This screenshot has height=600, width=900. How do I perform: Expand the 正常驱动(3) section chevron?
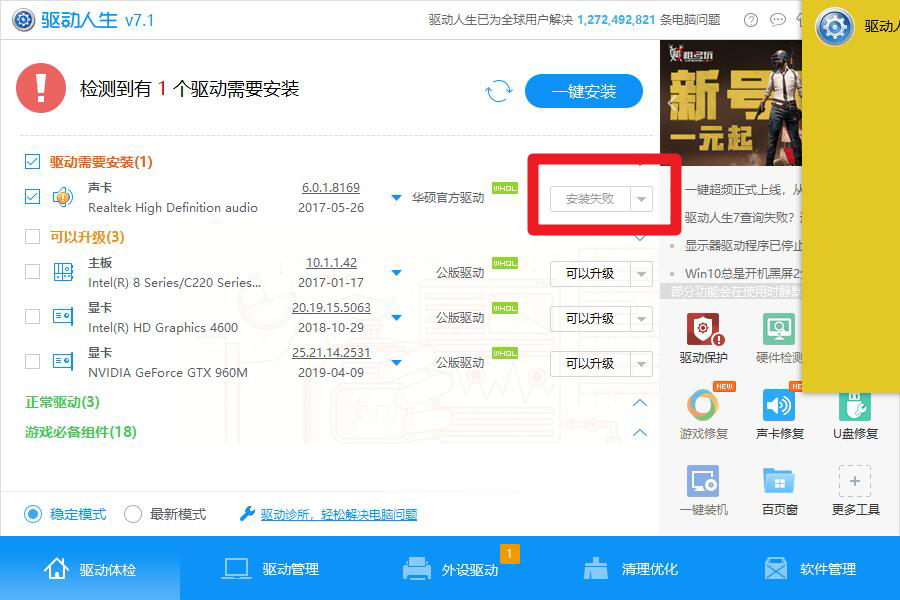coord(640,402)
